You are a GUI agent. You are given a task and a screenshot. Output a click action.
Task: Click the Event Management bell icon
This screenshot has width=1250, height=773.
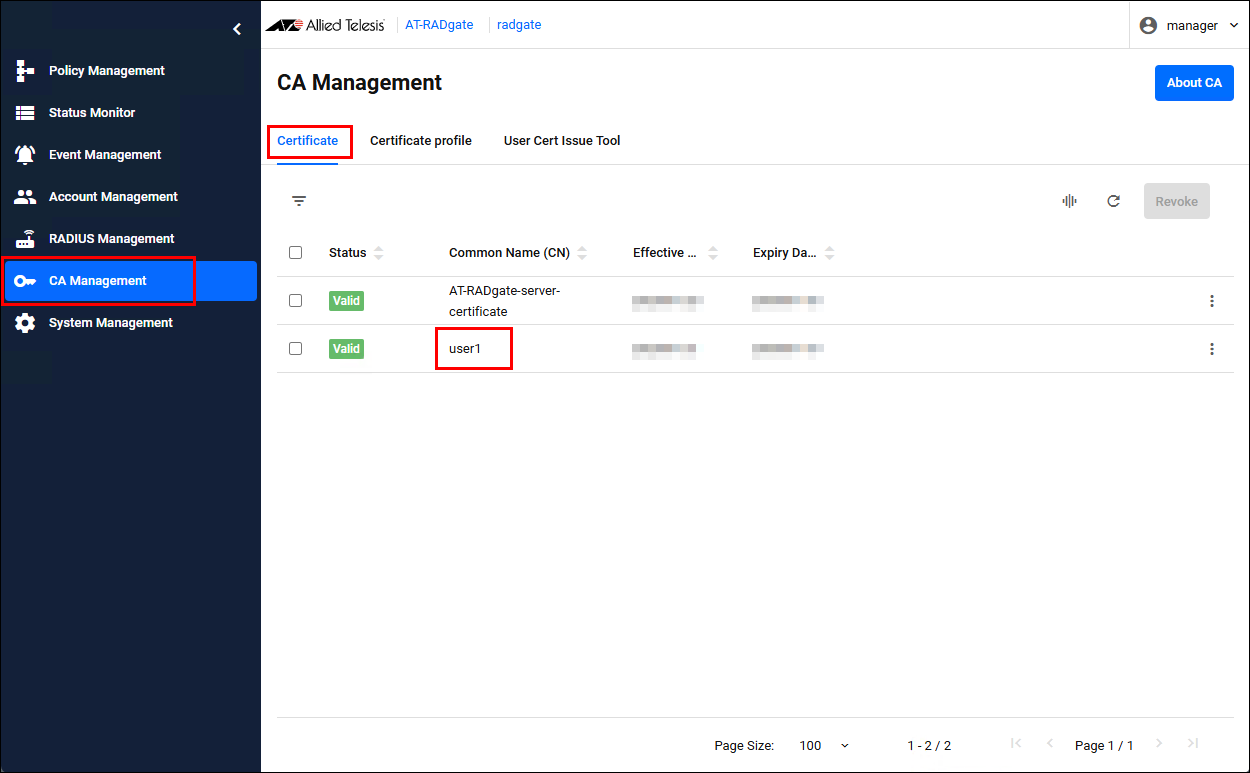[x=26, y=155]
